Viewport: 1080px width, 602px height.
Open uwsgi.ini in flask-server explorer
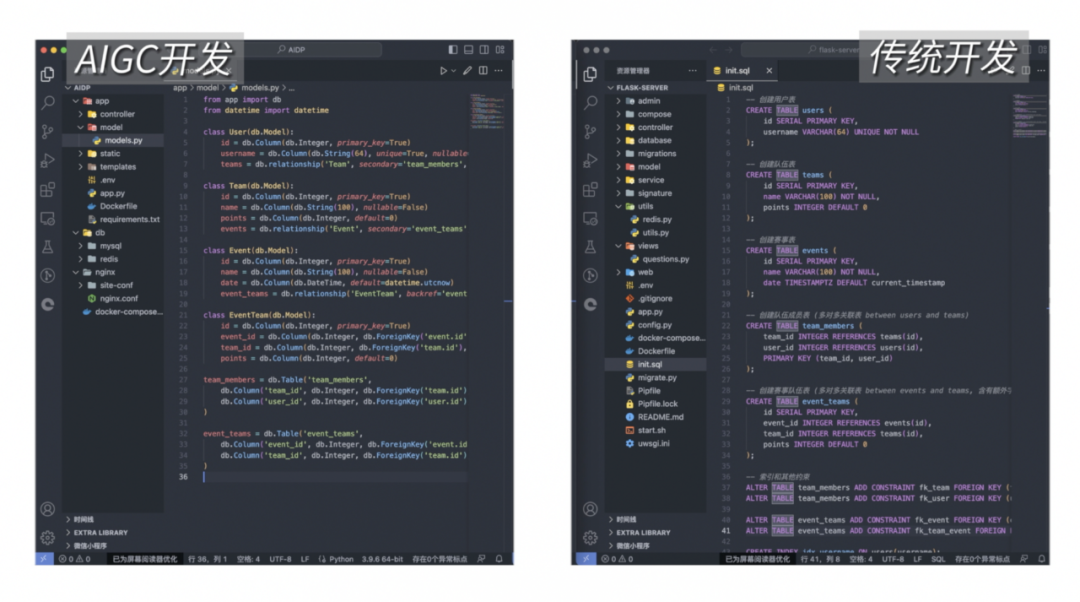tap(654, 444)
